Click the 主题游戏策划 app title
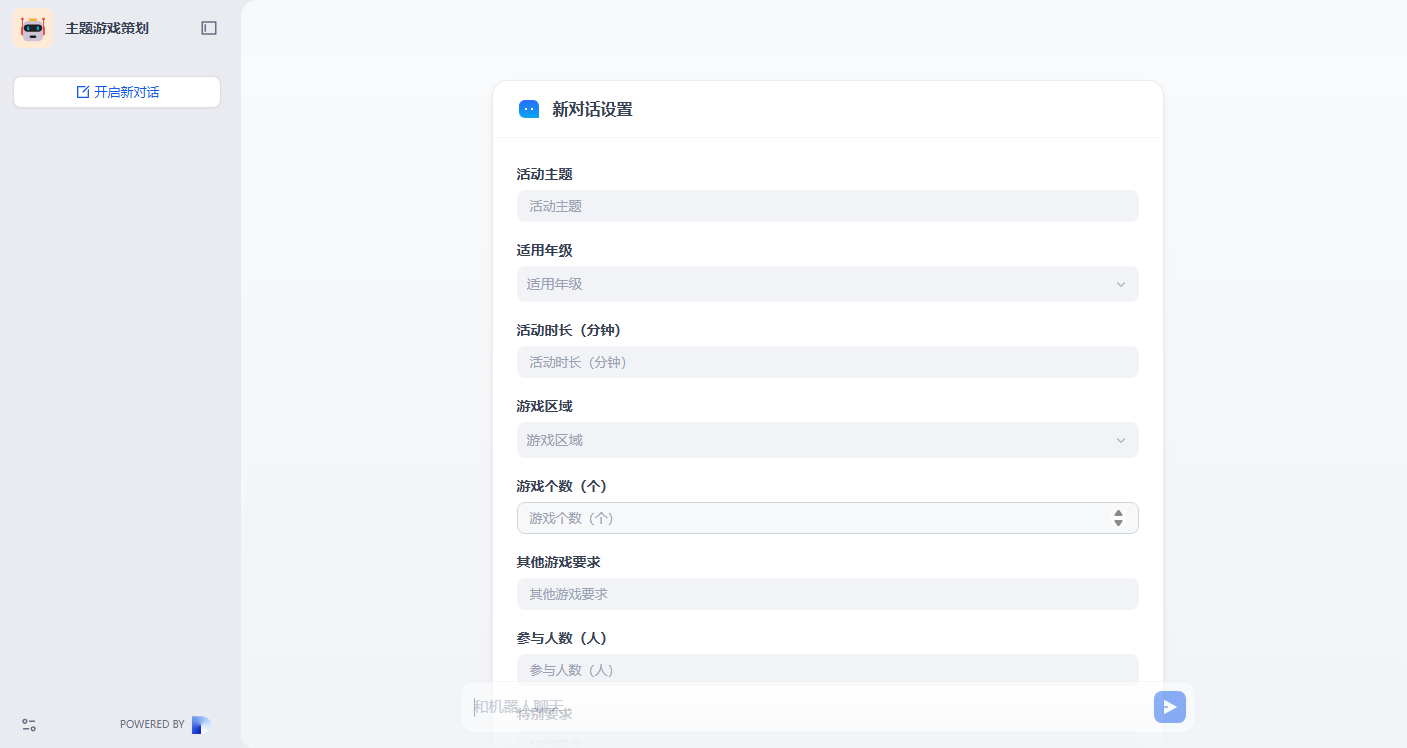The width and height of the screenshot is (1407, 748). 107,28
